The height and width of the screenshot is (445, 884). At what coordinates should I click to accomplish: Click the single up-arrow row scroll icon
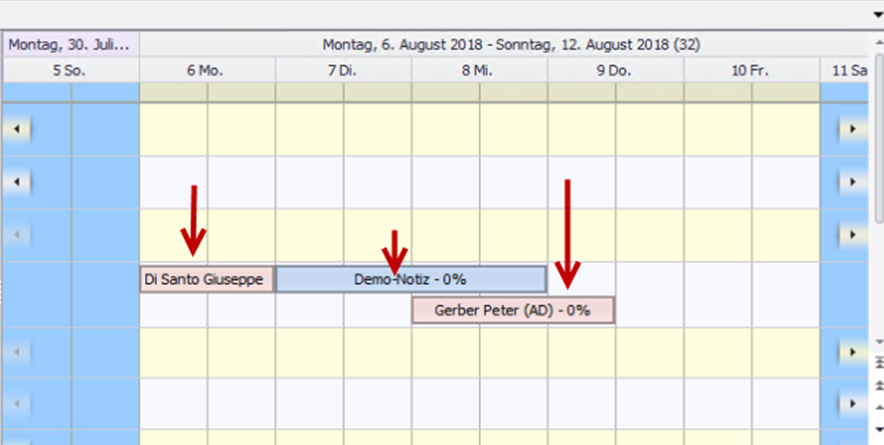878,407
